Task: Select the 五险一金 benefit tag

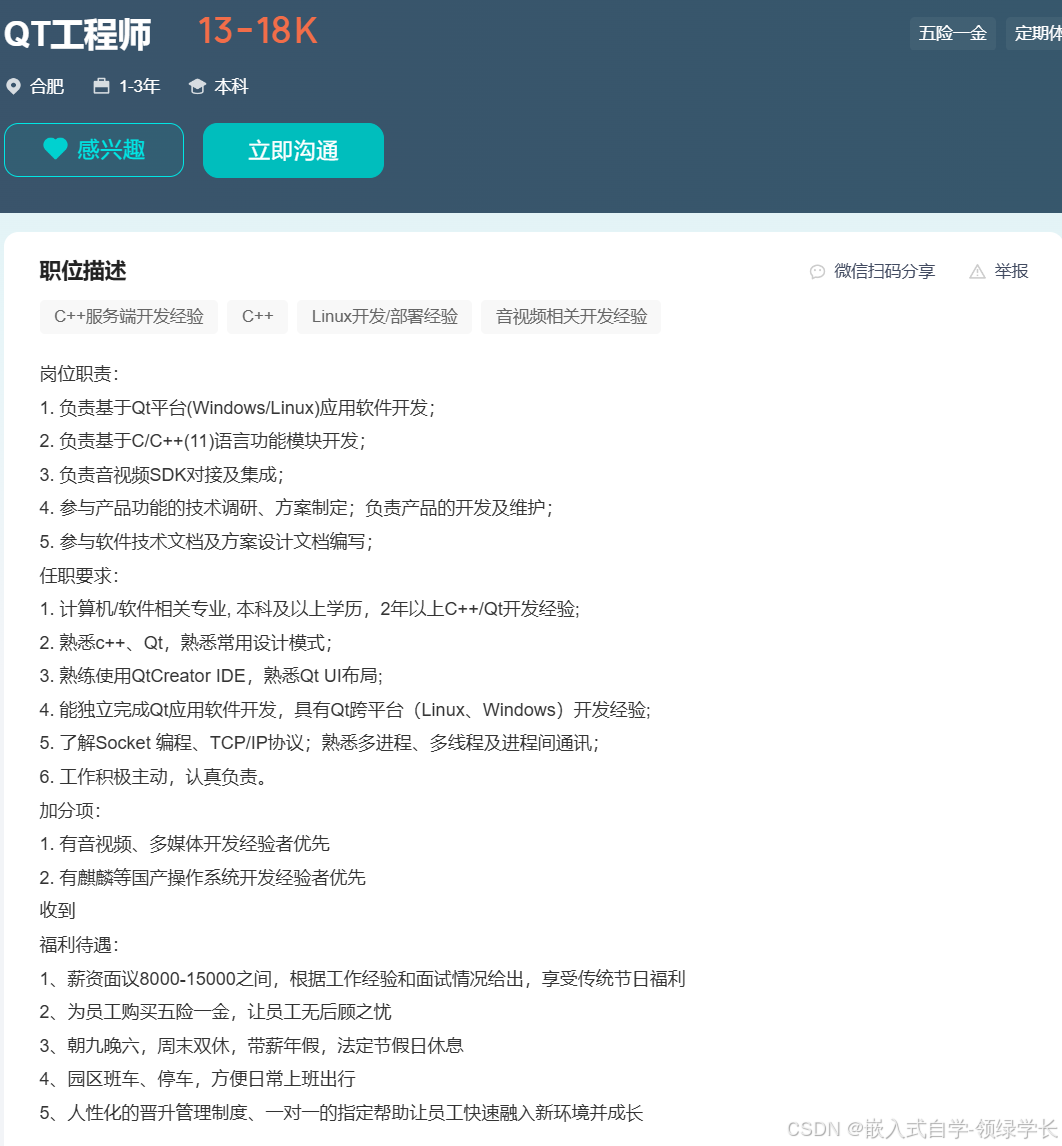Action: click(952, 33)
